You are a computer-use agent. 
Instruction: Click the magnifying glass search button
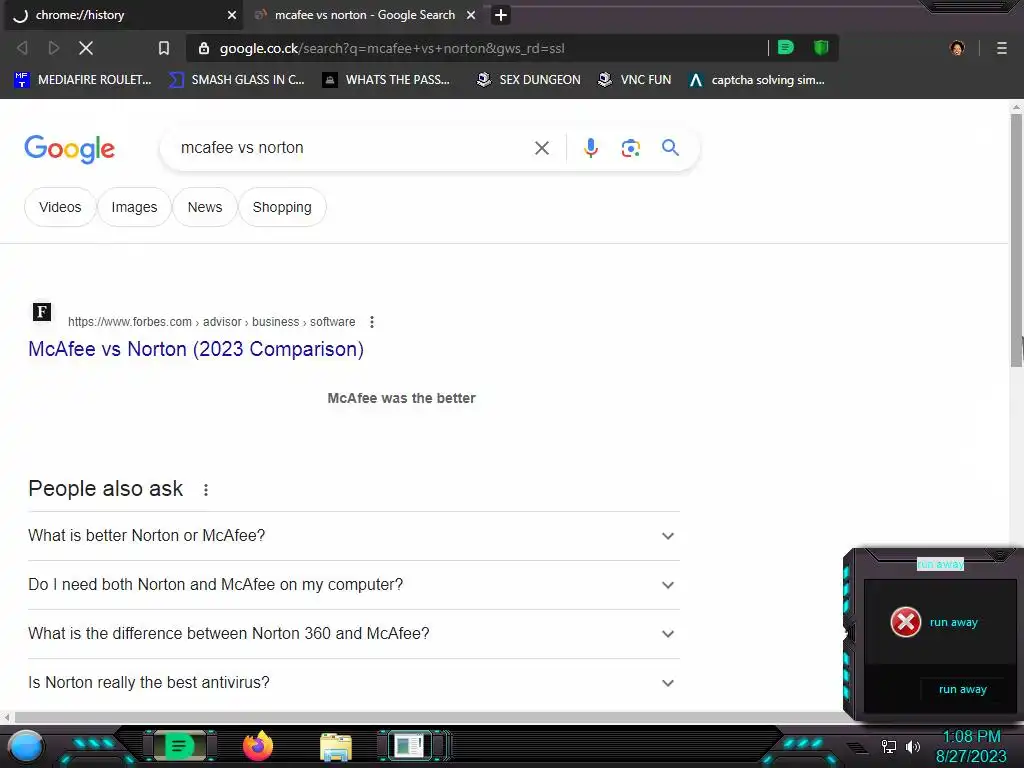pyautogui.click(x=671, y=148)
